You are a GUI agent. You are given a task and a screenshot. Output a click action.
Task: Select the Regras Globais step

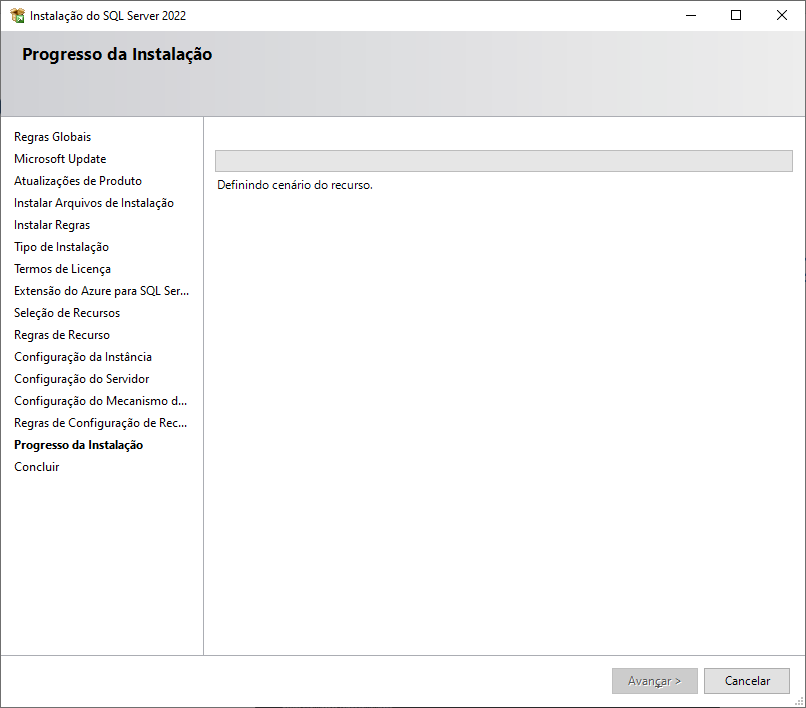[x=52, y=137]
